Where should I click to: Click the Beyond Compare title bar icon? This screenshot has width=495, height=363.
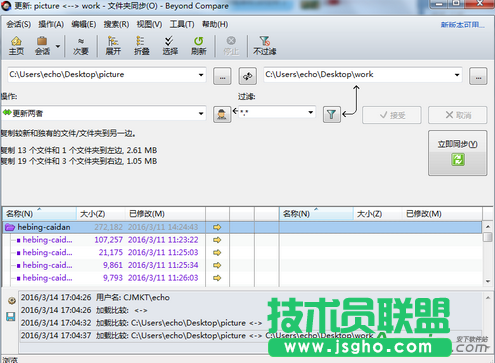pyautogui.click(x=6, y=6)
